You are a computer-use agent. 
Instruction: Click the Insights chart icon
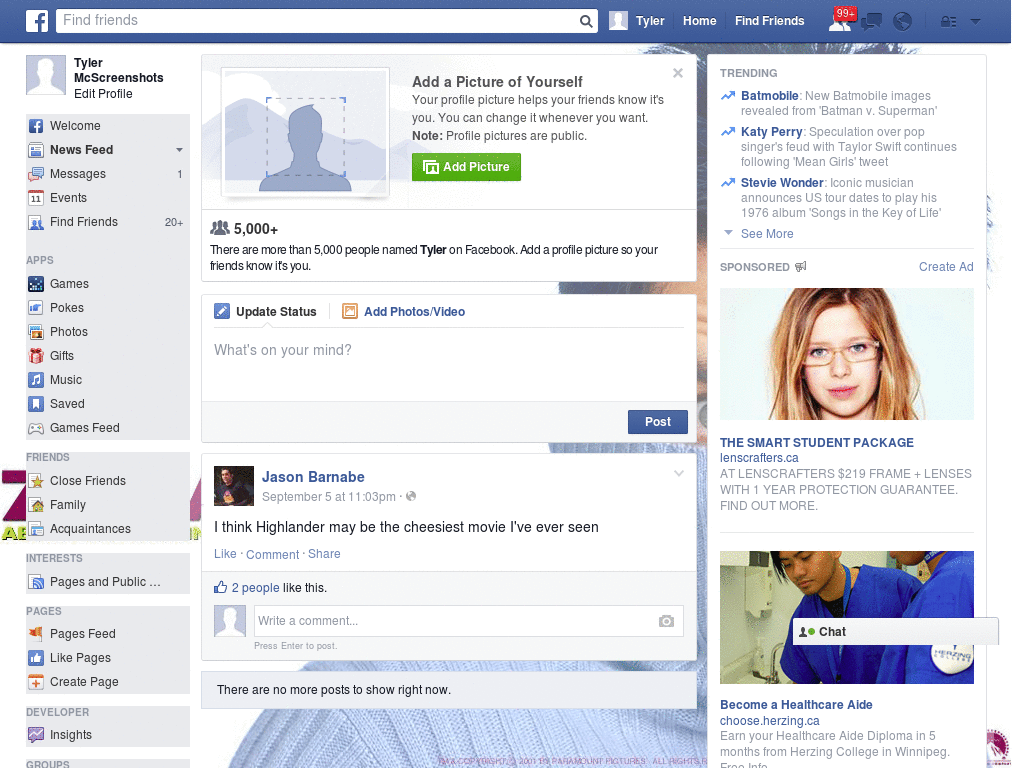[36, 735]
